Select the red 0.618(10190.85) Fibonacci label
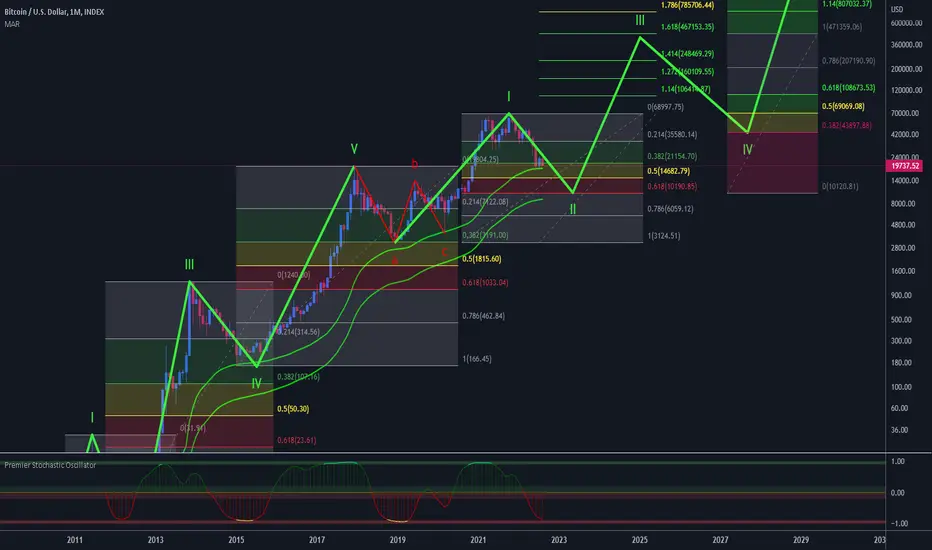The image size is (932, 550). click(672, 186)
